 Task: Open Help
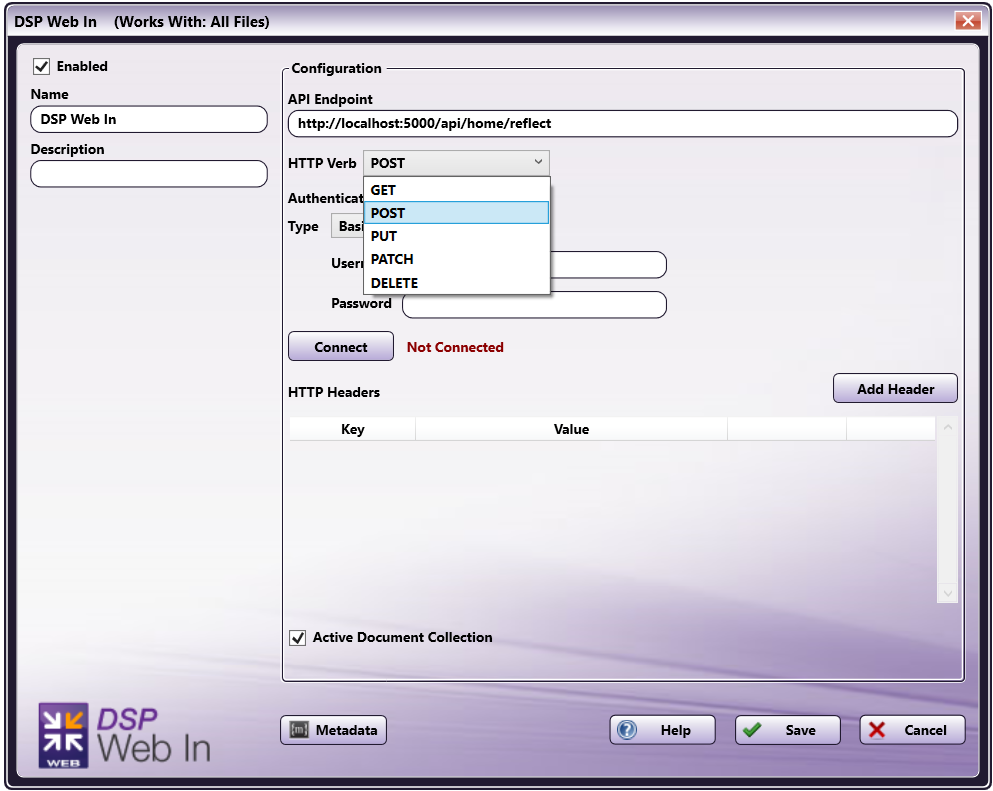click(662, 730)
